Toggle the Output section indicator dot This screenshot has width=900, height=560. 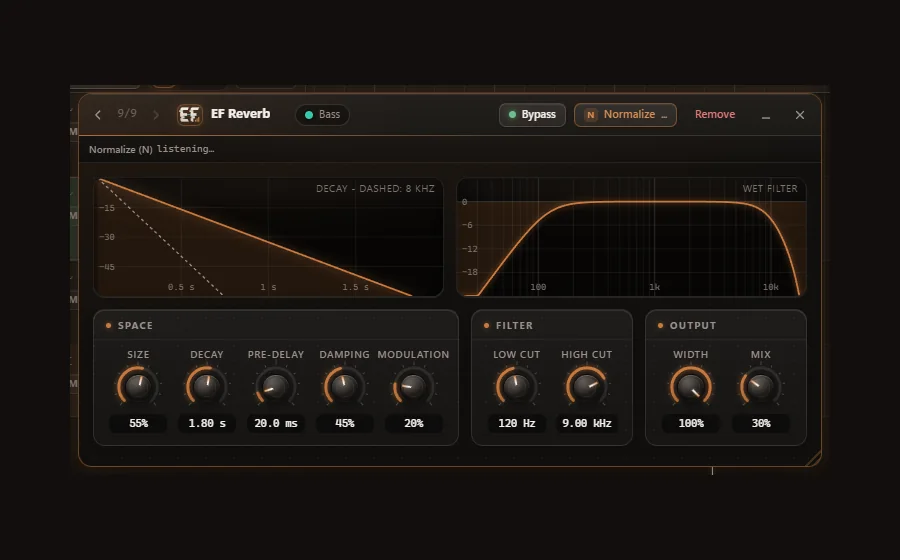pos(660,325)
